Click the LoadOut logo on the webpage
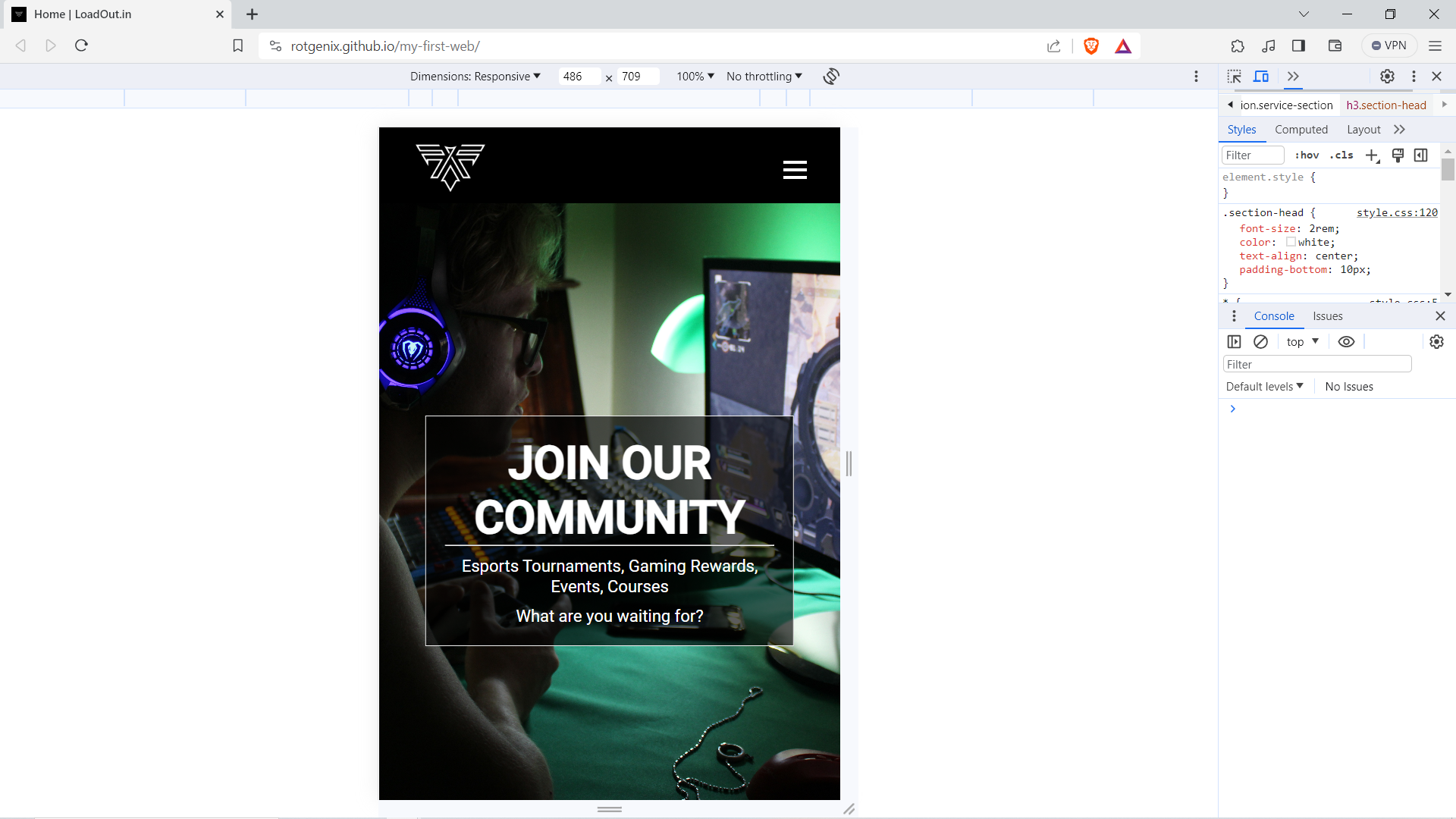Viewport: 1456px width, 819px height. pyautogui.click(x=450, y=167)
